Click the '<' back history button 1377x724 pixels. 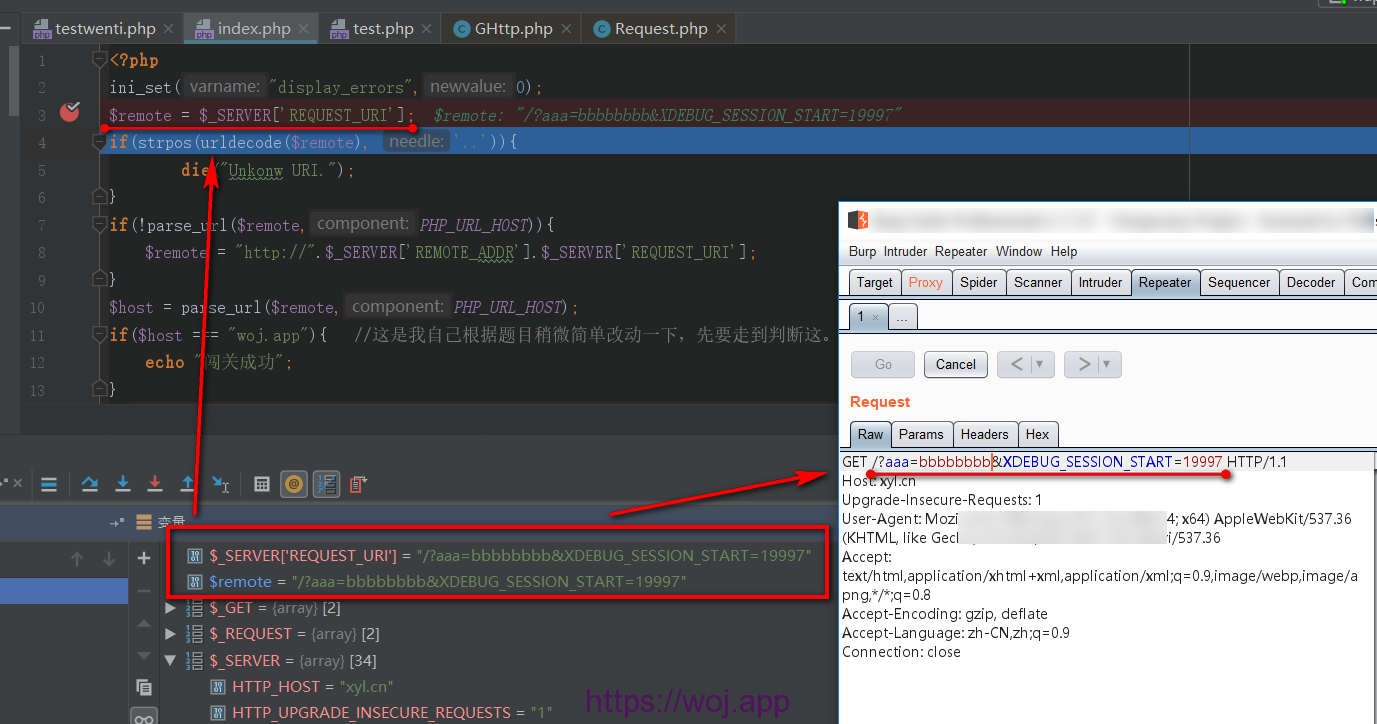1016,365
